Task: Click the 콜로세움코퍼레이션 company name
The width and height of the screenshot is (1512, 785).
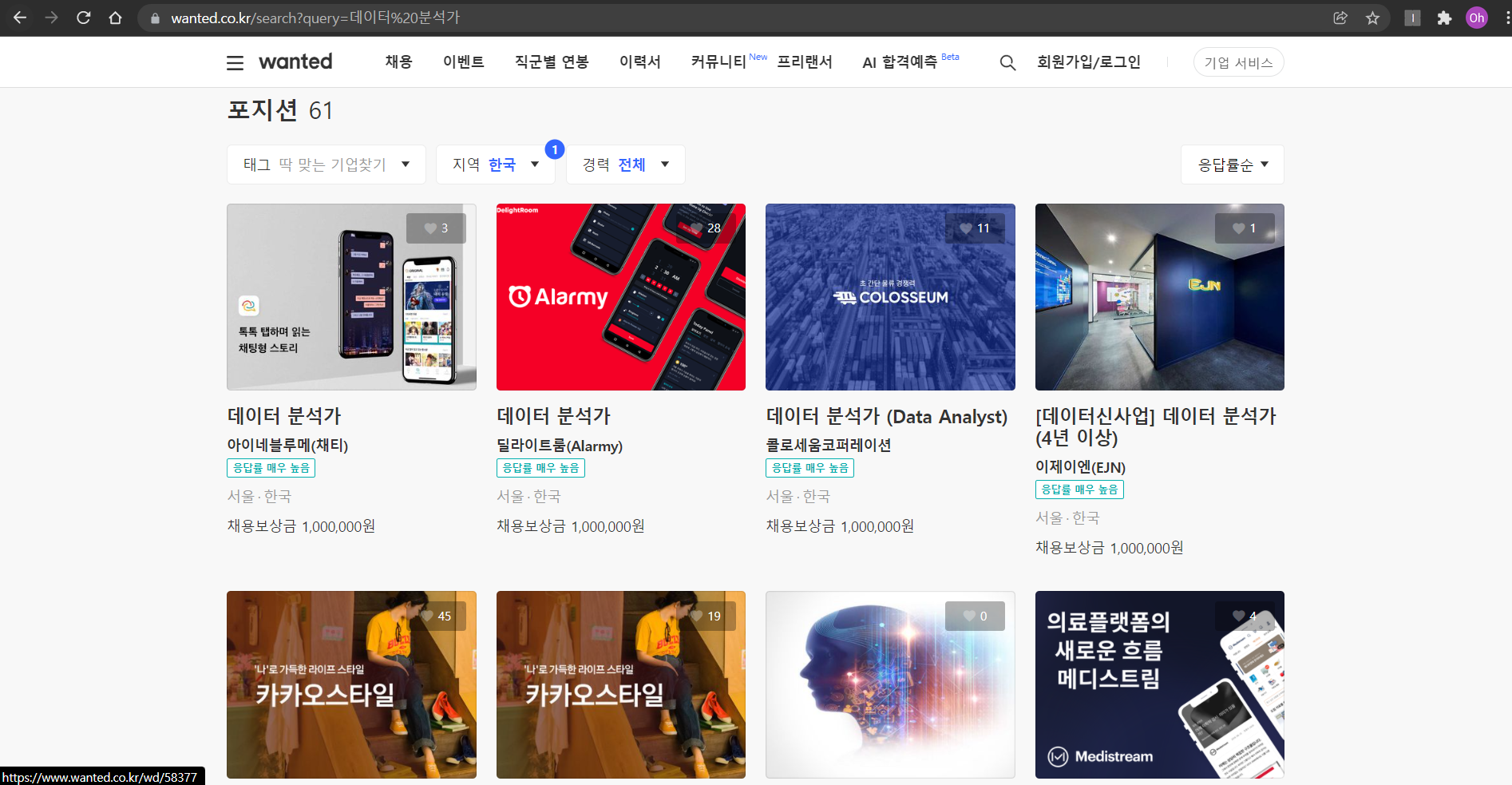Action: click(829, 446)
